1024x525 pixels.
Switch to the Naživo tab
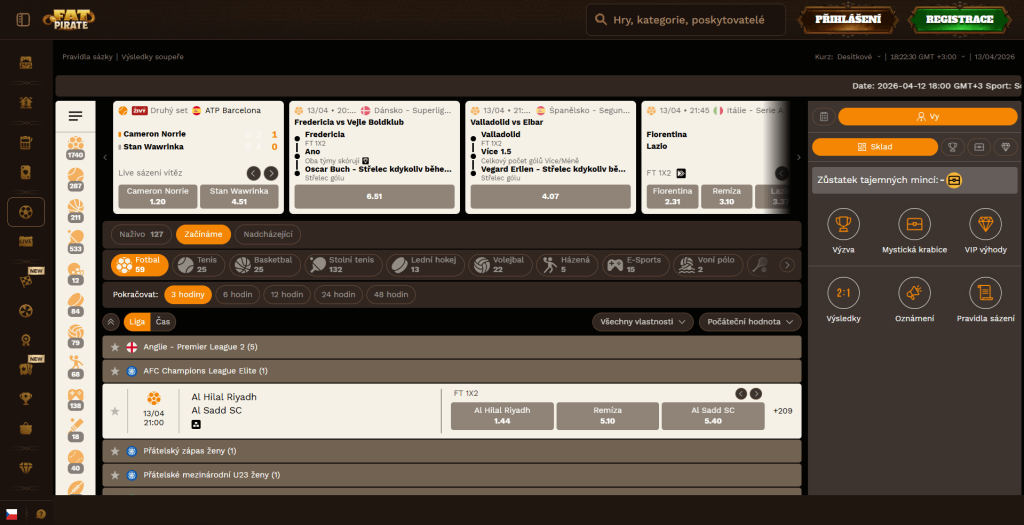pos(140,234)
